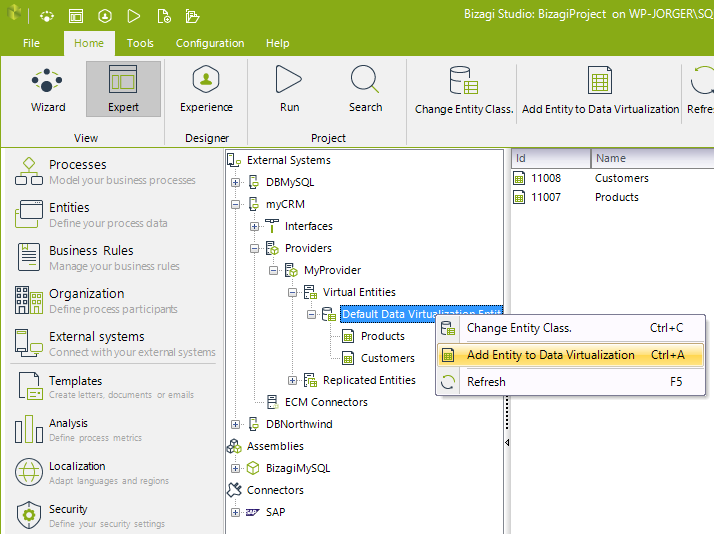The image size is (714, 534).
Task: Switch to the Home ribbon tab
Action: pyautogui.click(x=89, y=43)
